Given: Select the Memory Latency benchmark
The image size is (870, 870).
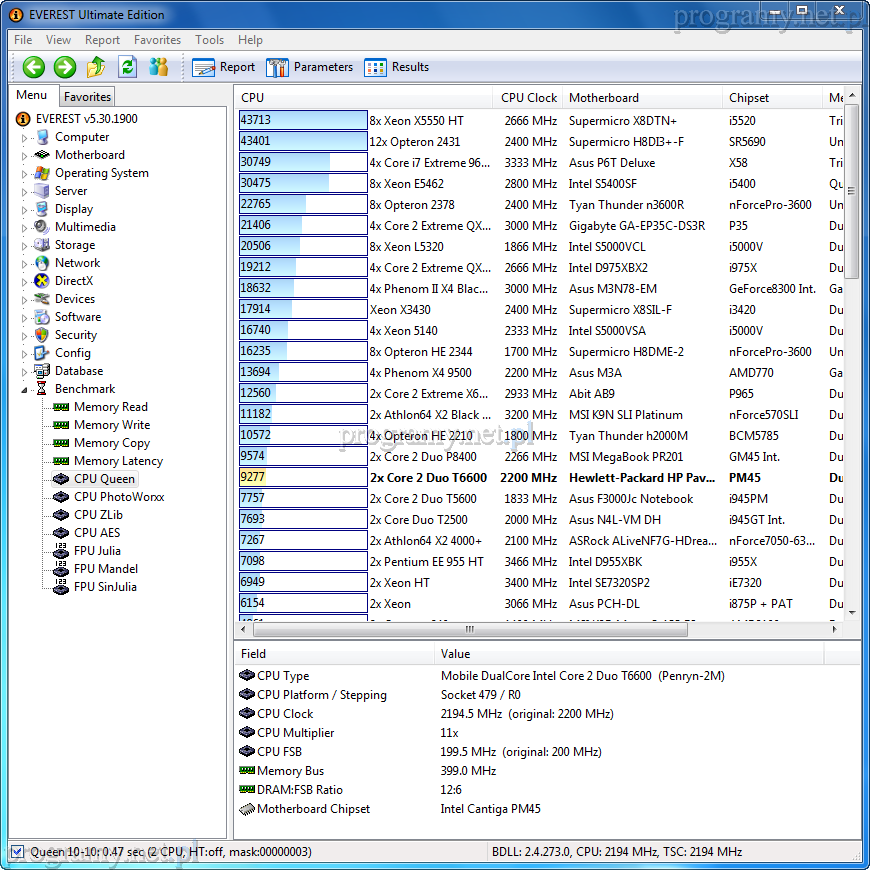Looking at the screenshot, I should [118, 461].
